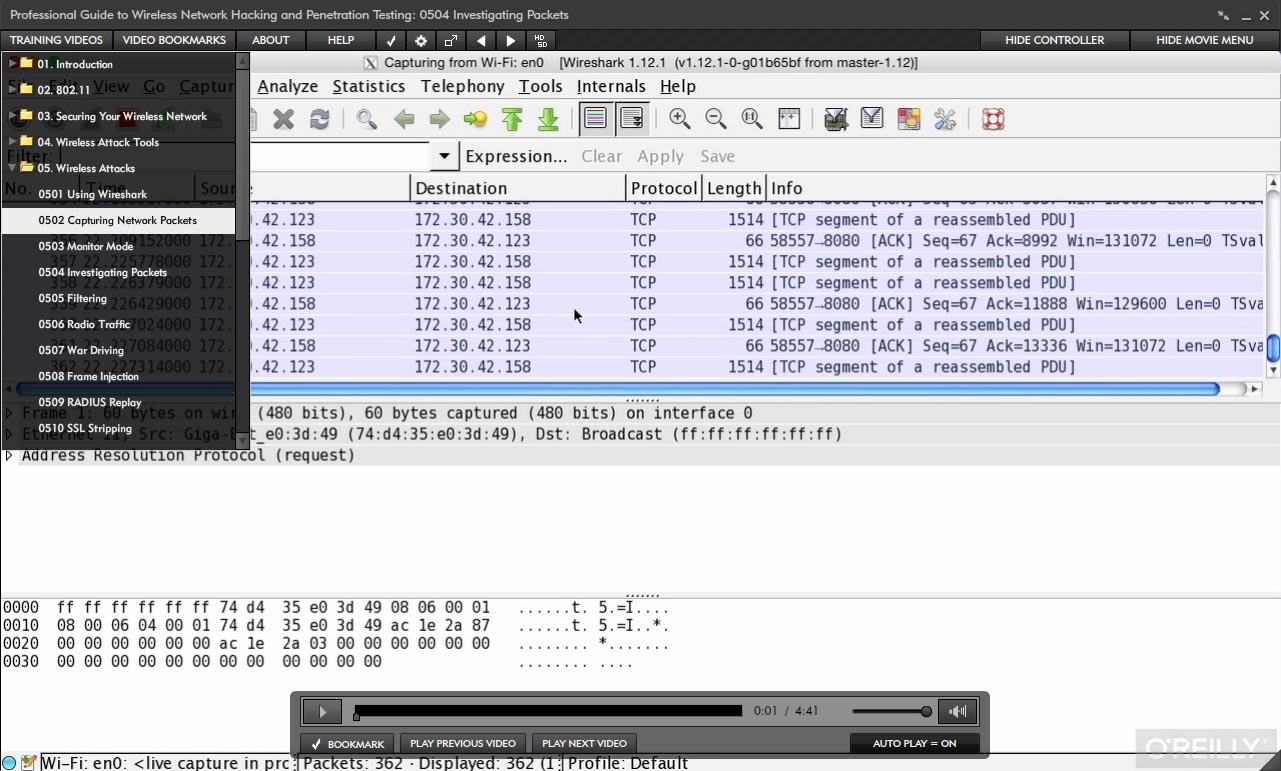Click the Zoom In magnifier icon
1281x771 pixels.
680,119
